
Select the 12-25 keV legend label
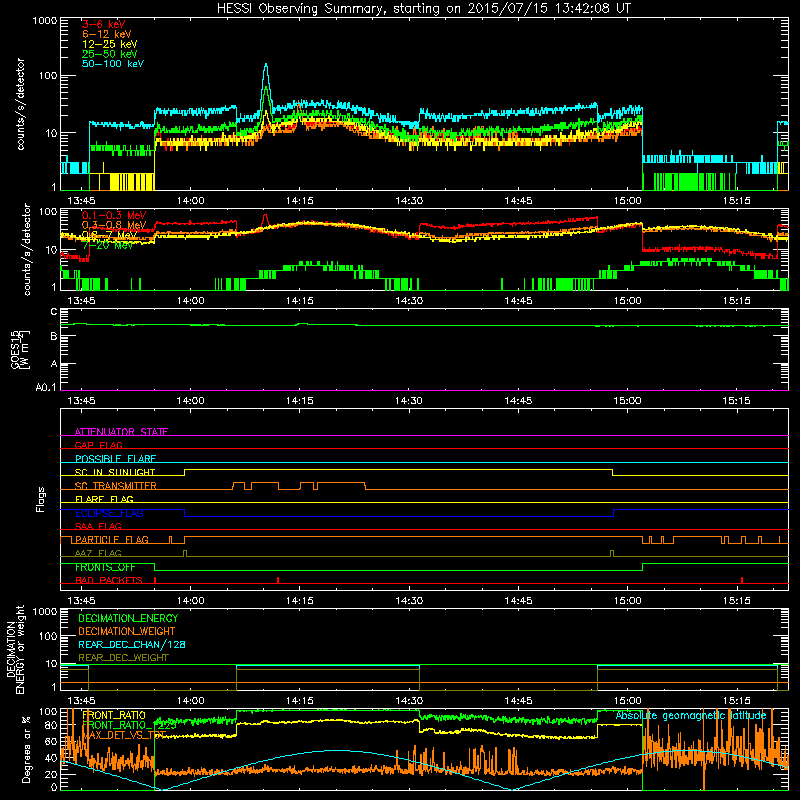pyautogui.click(x=110, y=44)
